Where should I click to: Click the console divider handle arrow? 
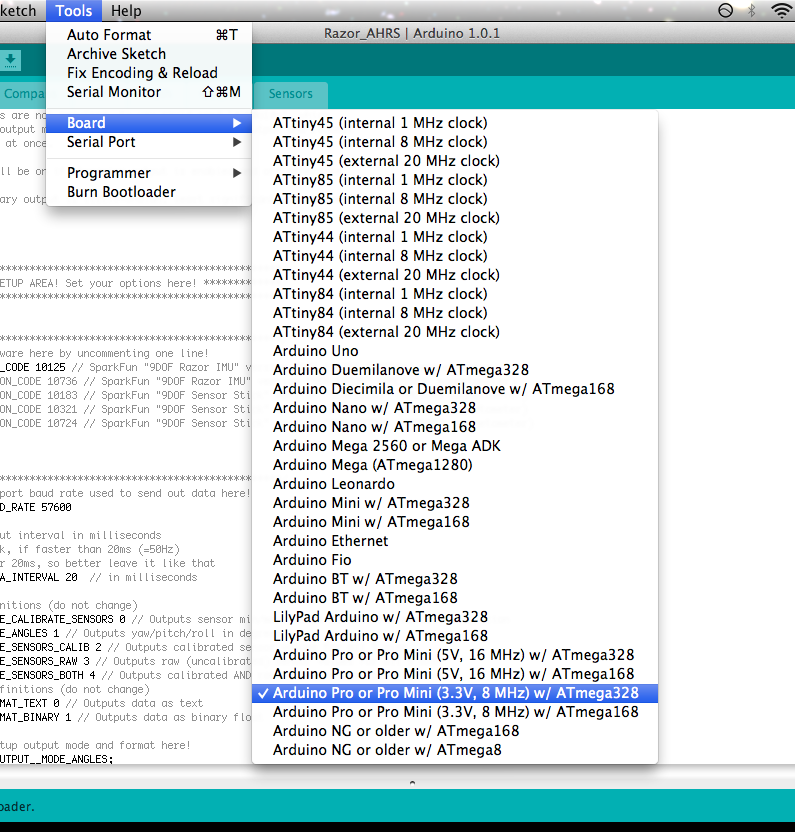(x=412, y=783)
